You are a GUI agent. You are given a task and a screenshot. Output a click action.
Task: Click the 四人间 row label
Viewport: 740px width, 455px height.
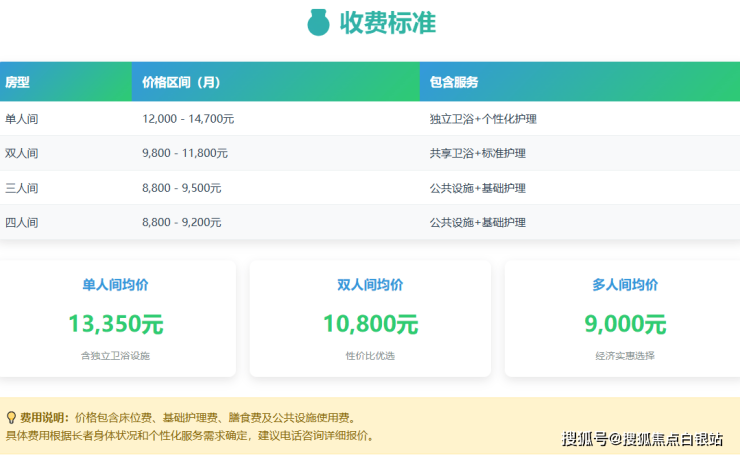click(x=22, y=222)
